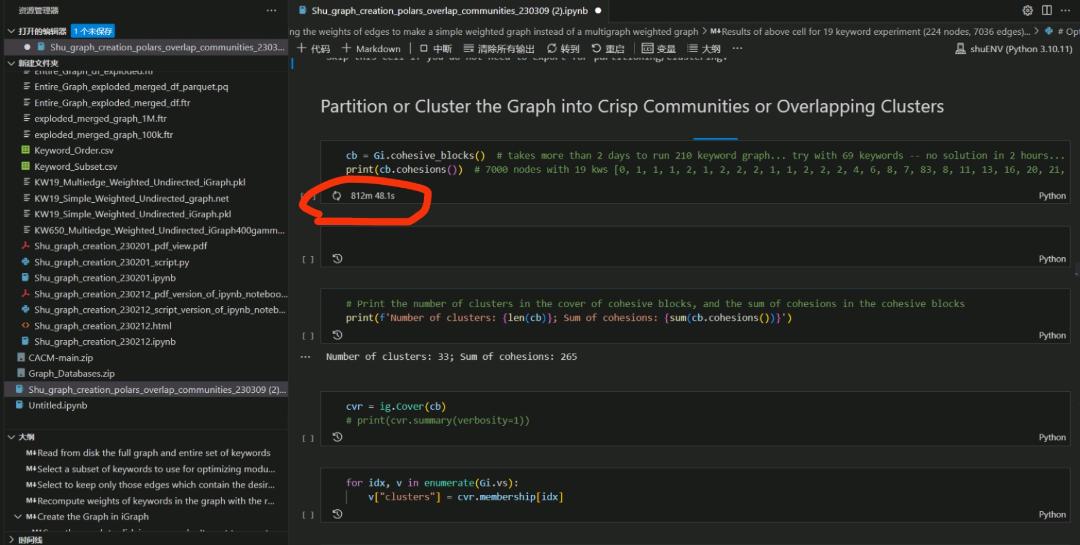Jump to Read from disk outline entry

click(x=152, y=453)
